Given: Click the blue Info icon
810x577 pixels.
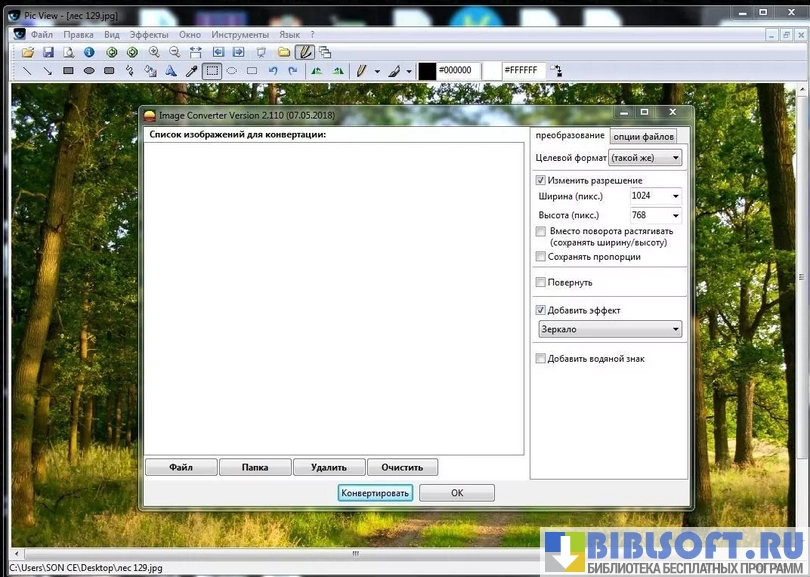Looking at the screenshot, I should click(89, 52).
